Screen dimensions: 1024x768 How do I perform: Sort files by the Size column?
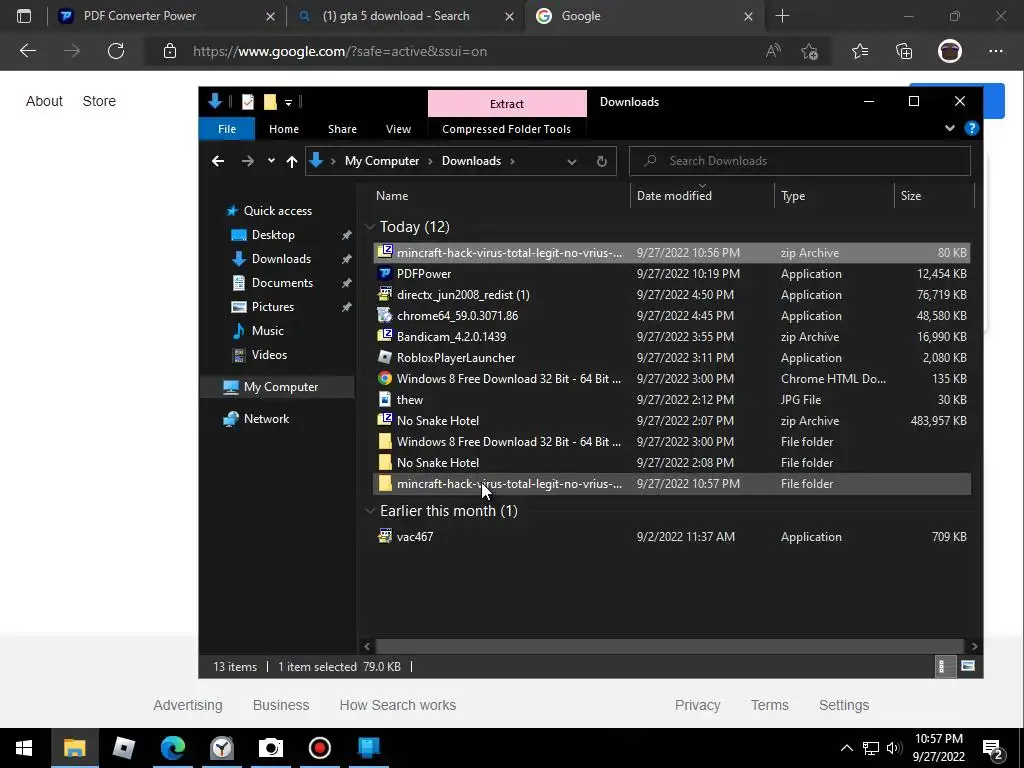(x=910, y=195)
